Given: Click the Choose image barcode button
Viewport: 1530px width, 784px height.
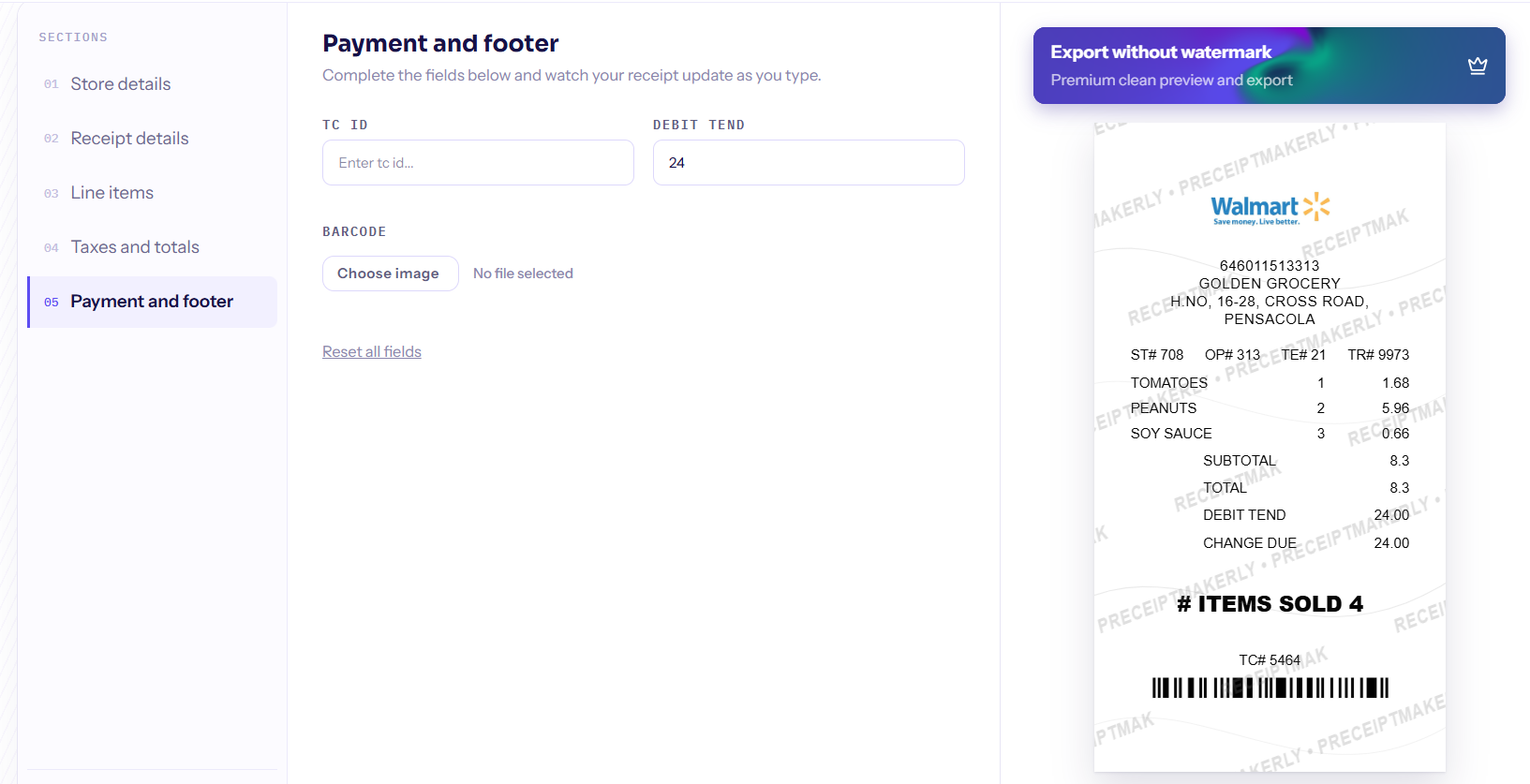Looking at the screenshot, I should point(390,274).
